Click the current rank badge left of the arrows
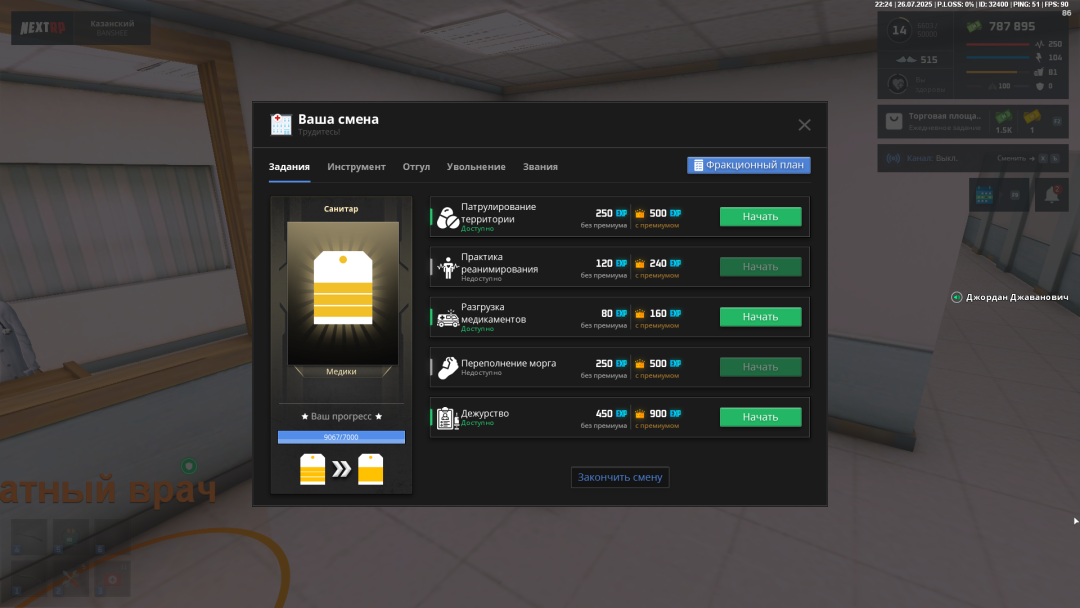This screenshot has width=1080, height=608. coord(313,469)
